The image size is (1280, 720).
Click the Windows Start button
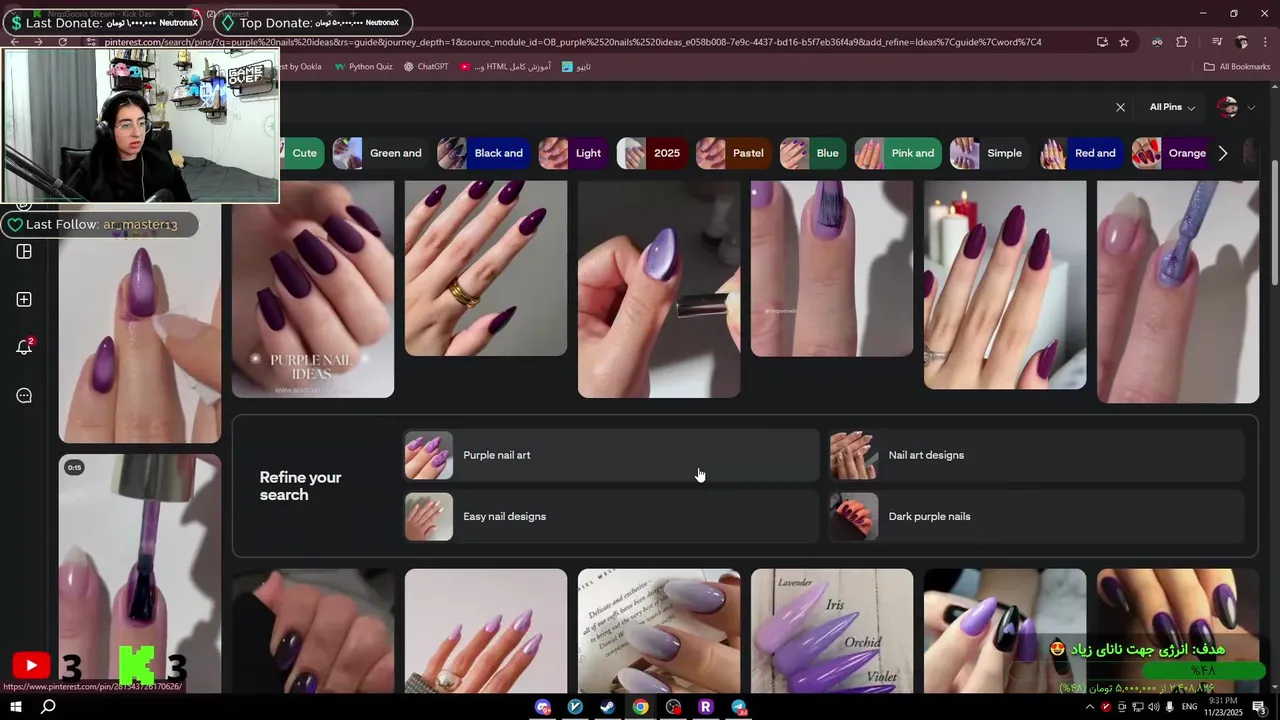coord(15,707)
